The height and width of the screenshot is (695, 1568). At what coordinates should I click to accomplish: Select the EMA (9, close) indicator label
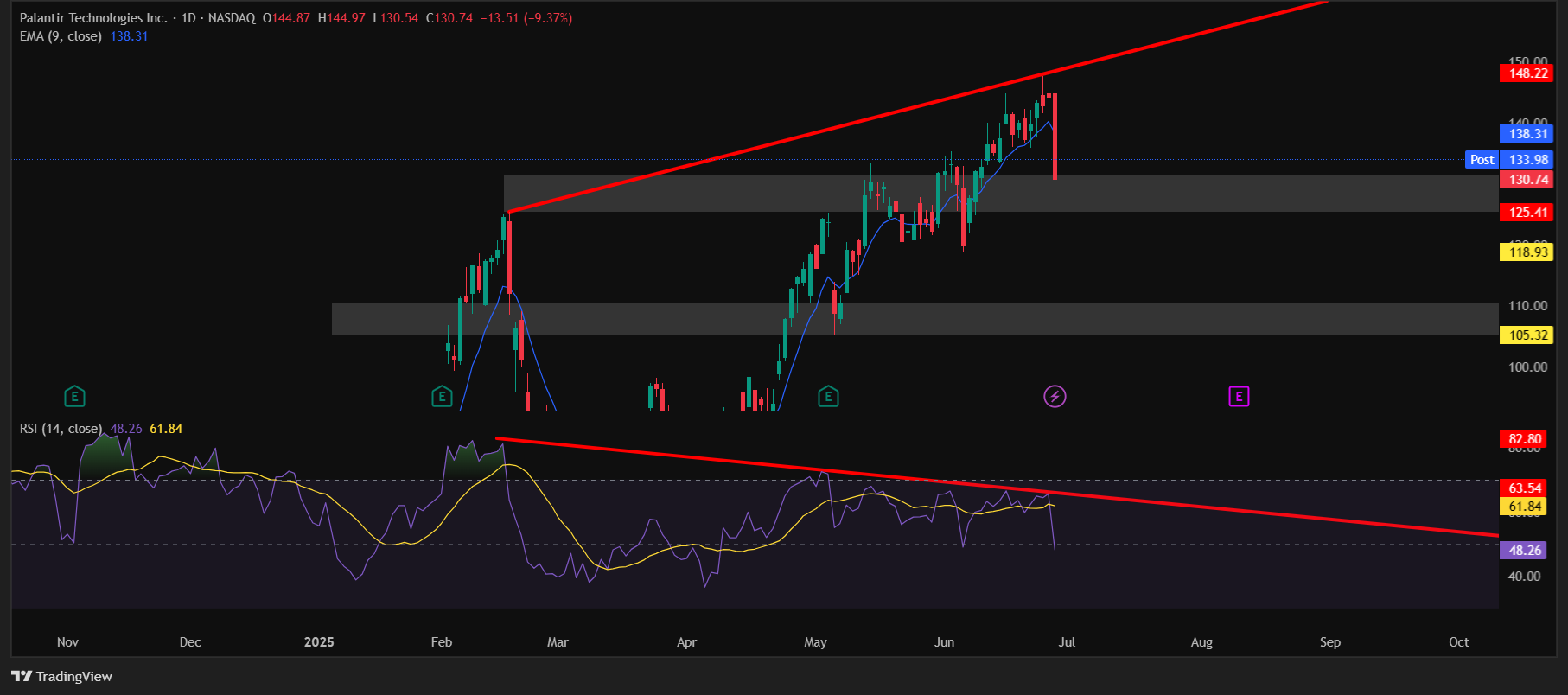click(61, 36)
